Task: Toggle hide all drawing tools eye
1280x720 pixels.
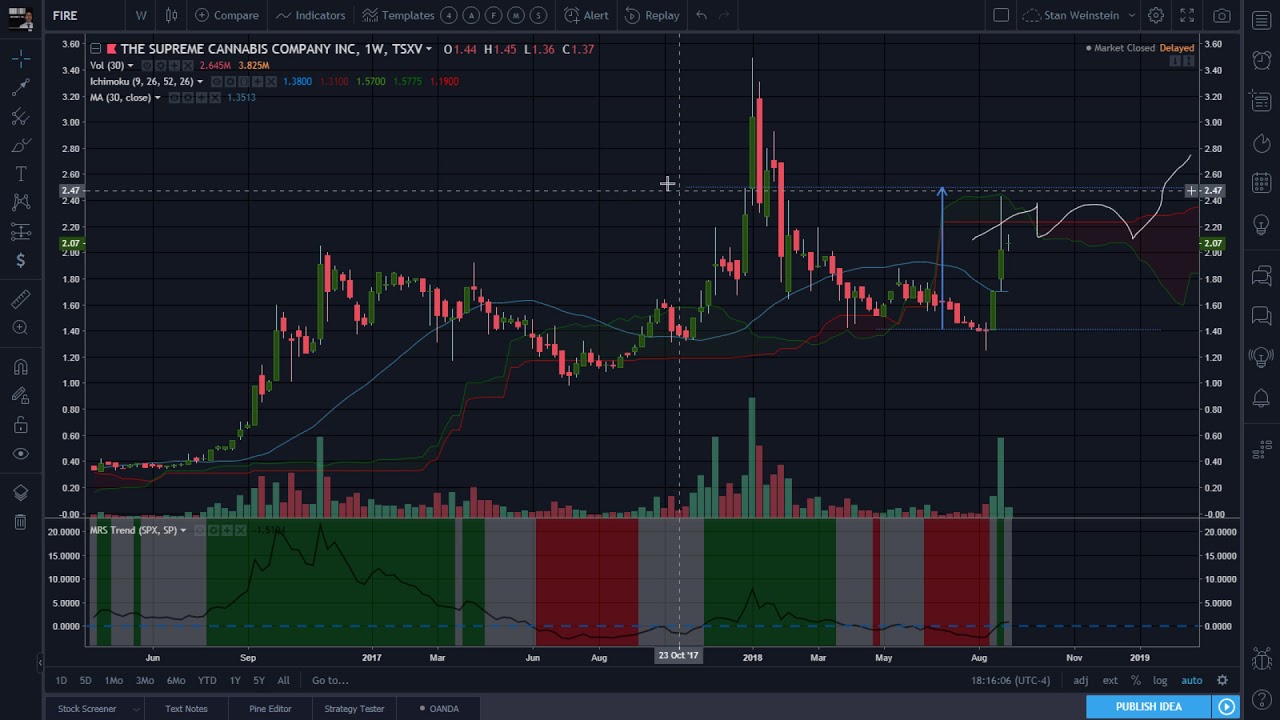Action: point(20,454)
